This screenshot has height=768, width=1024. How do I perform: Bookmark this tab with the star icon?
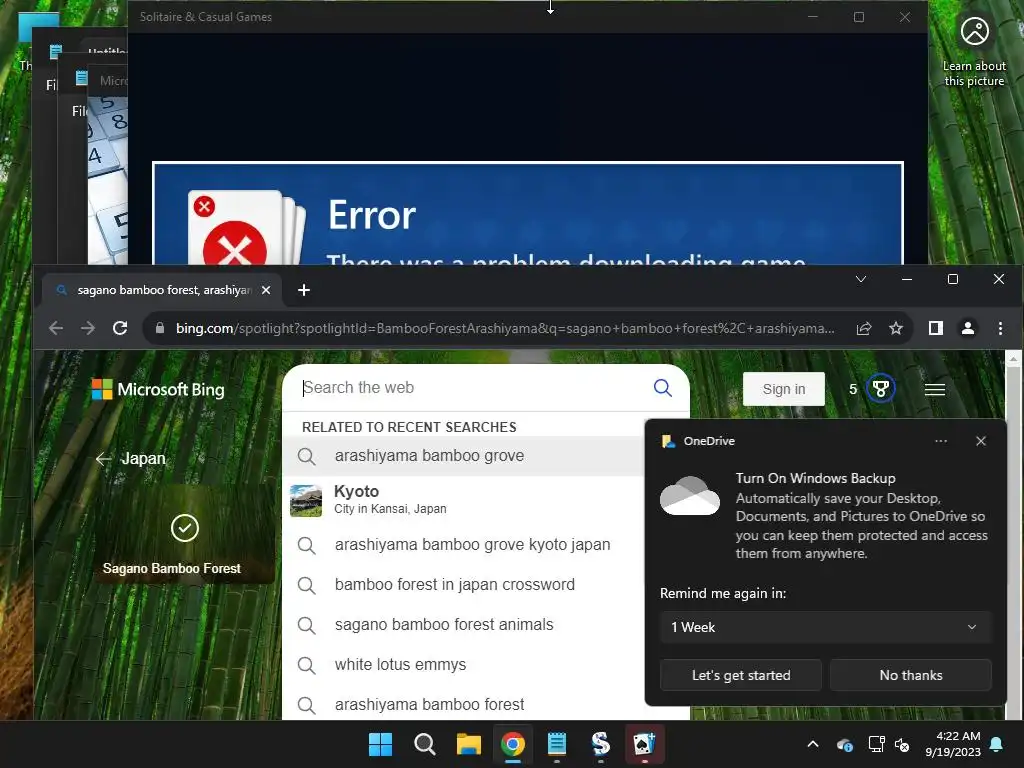[x=896, y=328]
